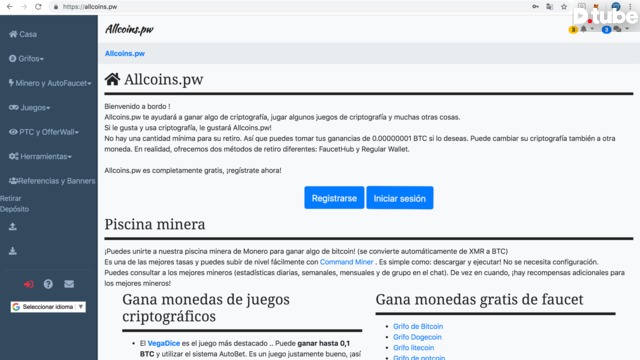Click the Retirar sidebar link
The image size is (640, 360).
click(11, 198)
